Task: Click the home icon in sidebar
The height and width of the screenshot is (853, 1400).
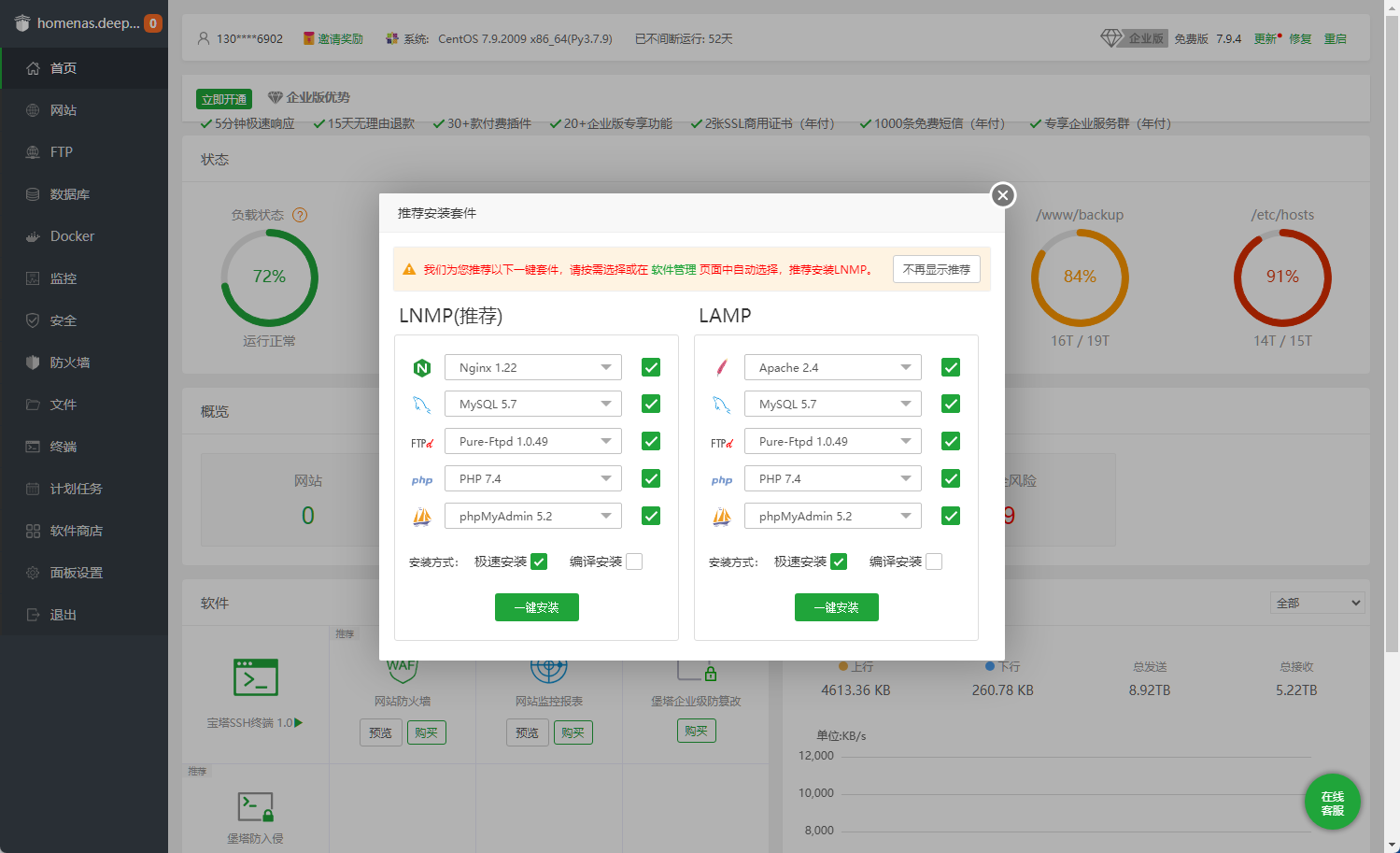Action: (x=33, y=68)
